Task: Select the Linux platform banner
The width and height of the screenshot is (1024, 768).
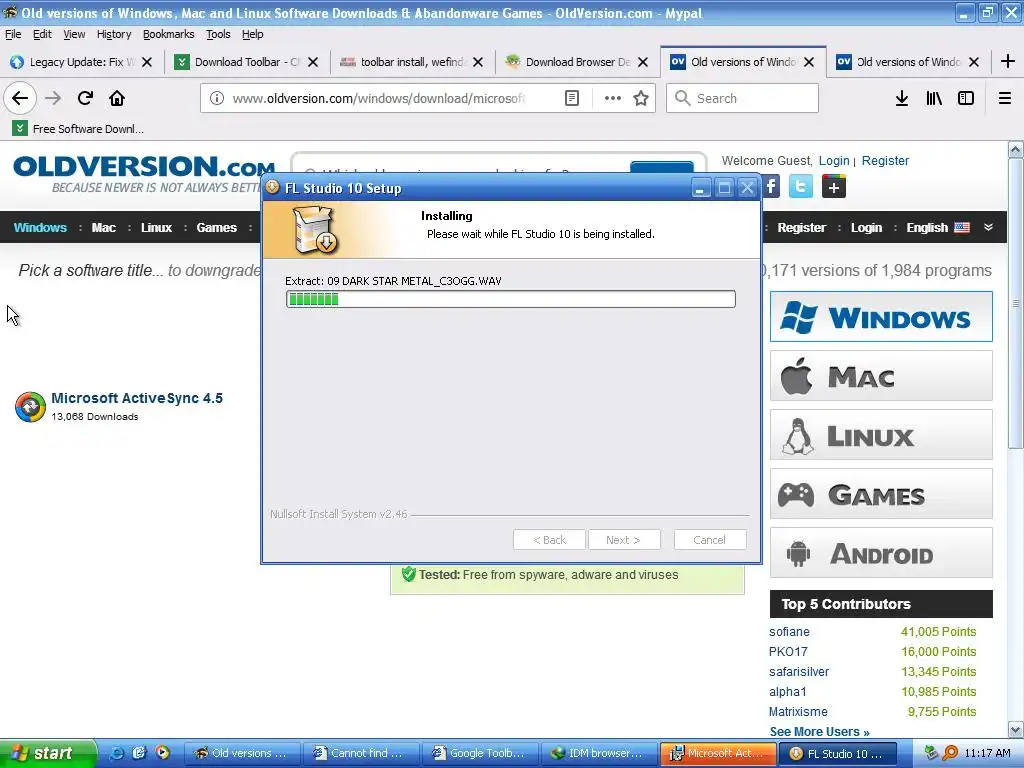Action: coord(881,435)
